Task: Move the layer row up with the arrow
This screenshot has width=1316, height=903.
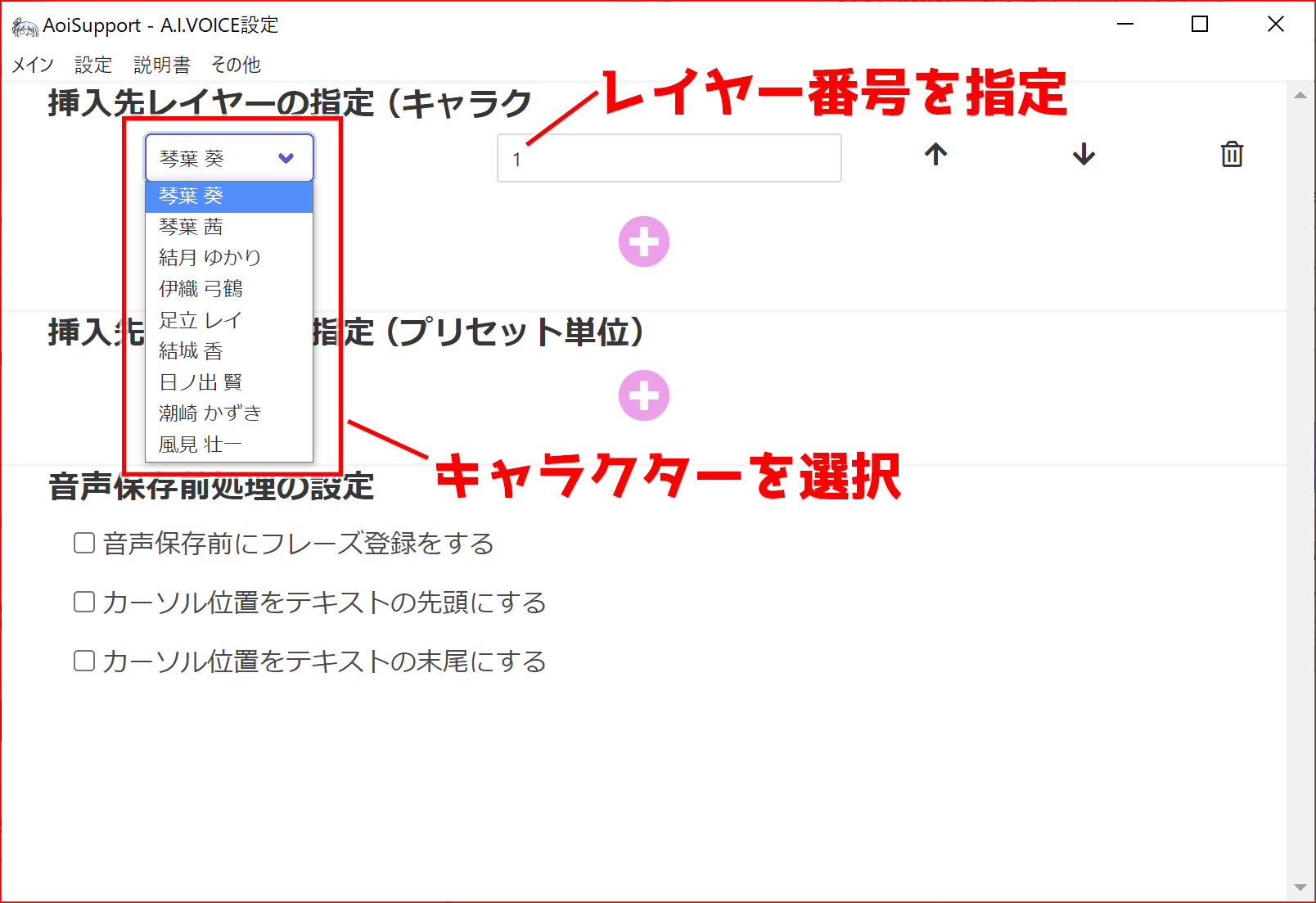Action: 936,154
